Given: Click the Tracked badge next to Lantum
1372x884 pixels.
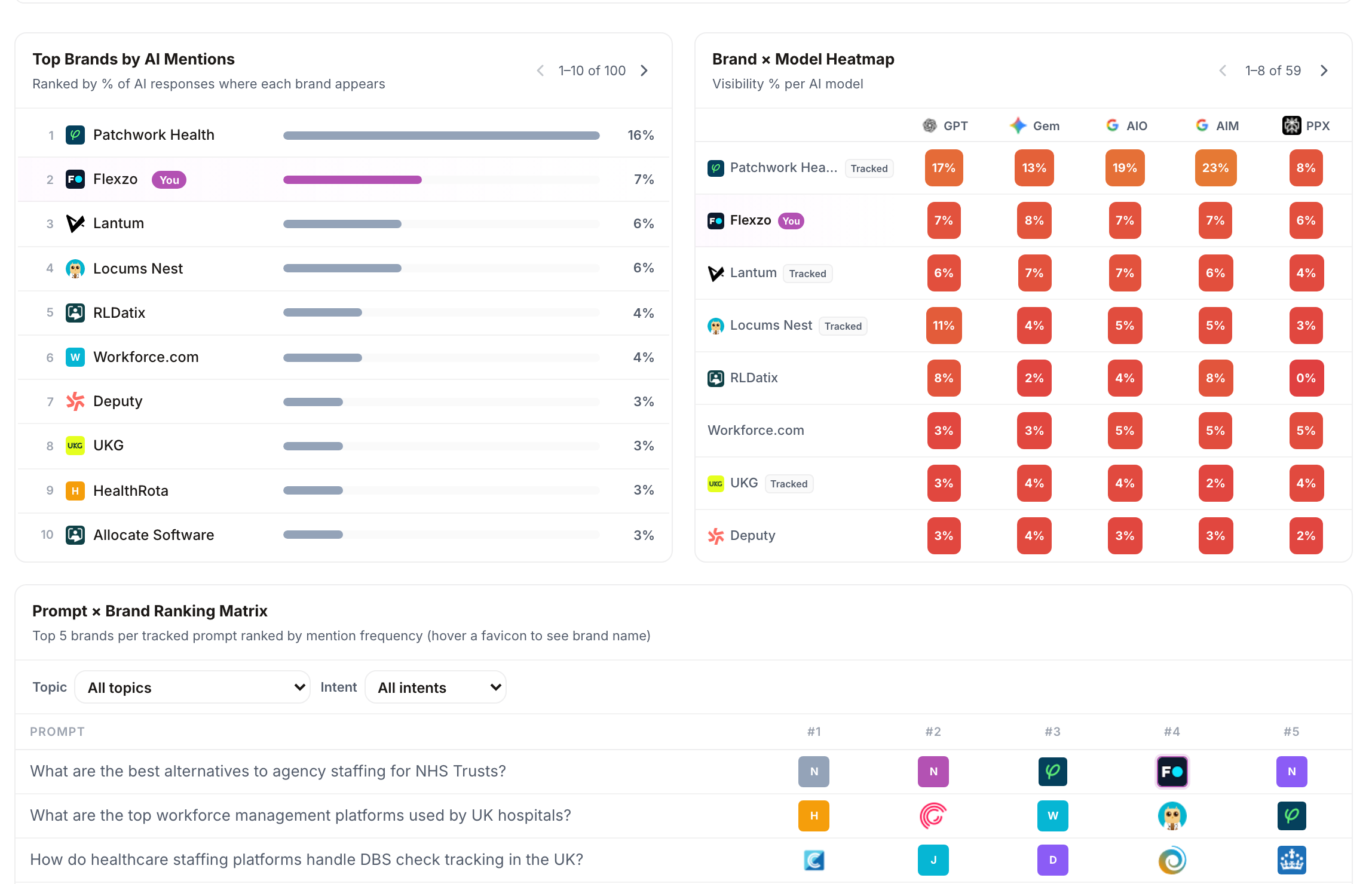Looking at the screenshot, I should pos(807,274).
